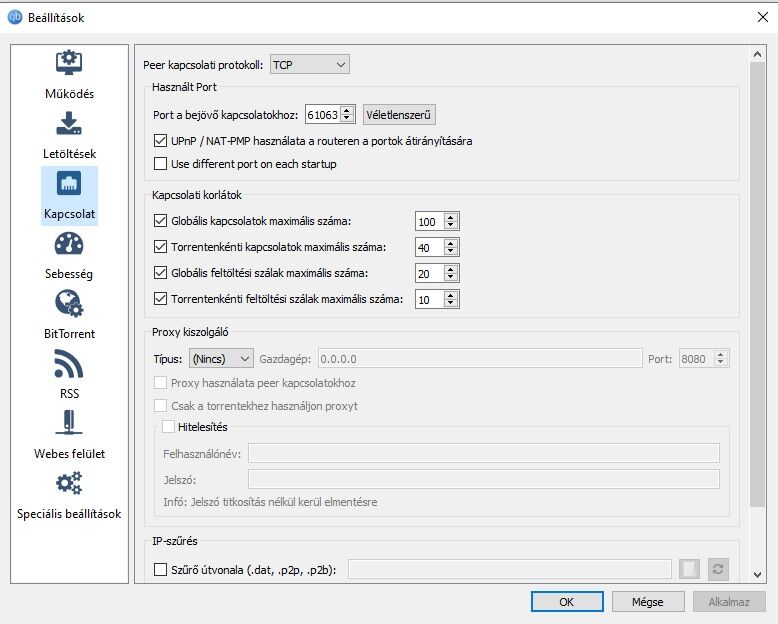Open the RSS feed icon
Image resolution: width=778 pixels, height=624 pixels.
click(69, 364)
